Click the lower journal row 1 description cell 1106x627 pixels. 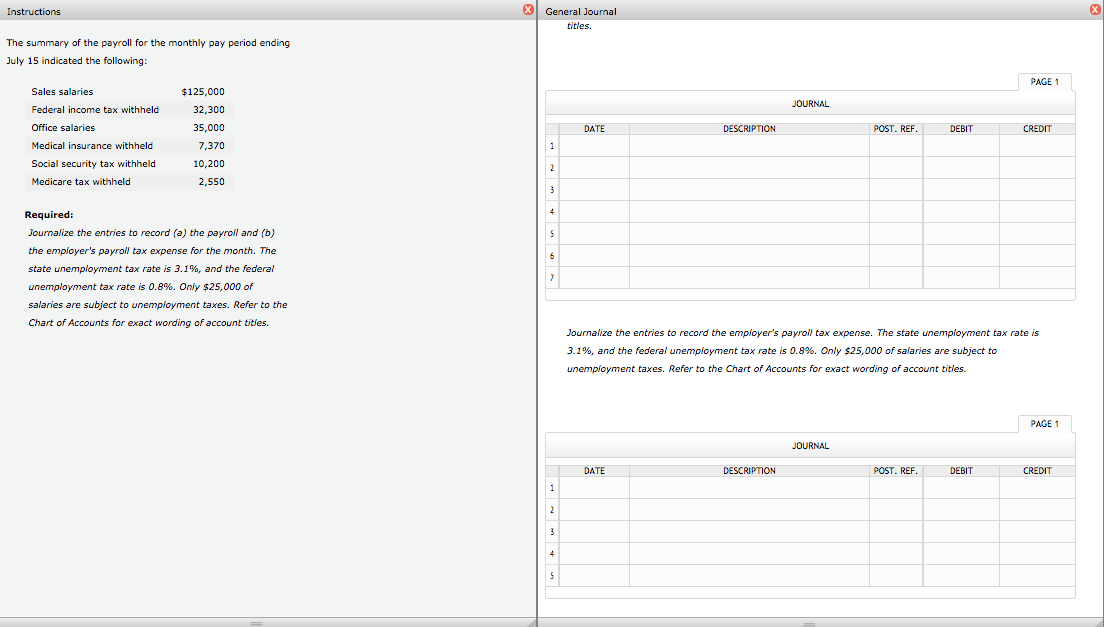click(749, 488)
